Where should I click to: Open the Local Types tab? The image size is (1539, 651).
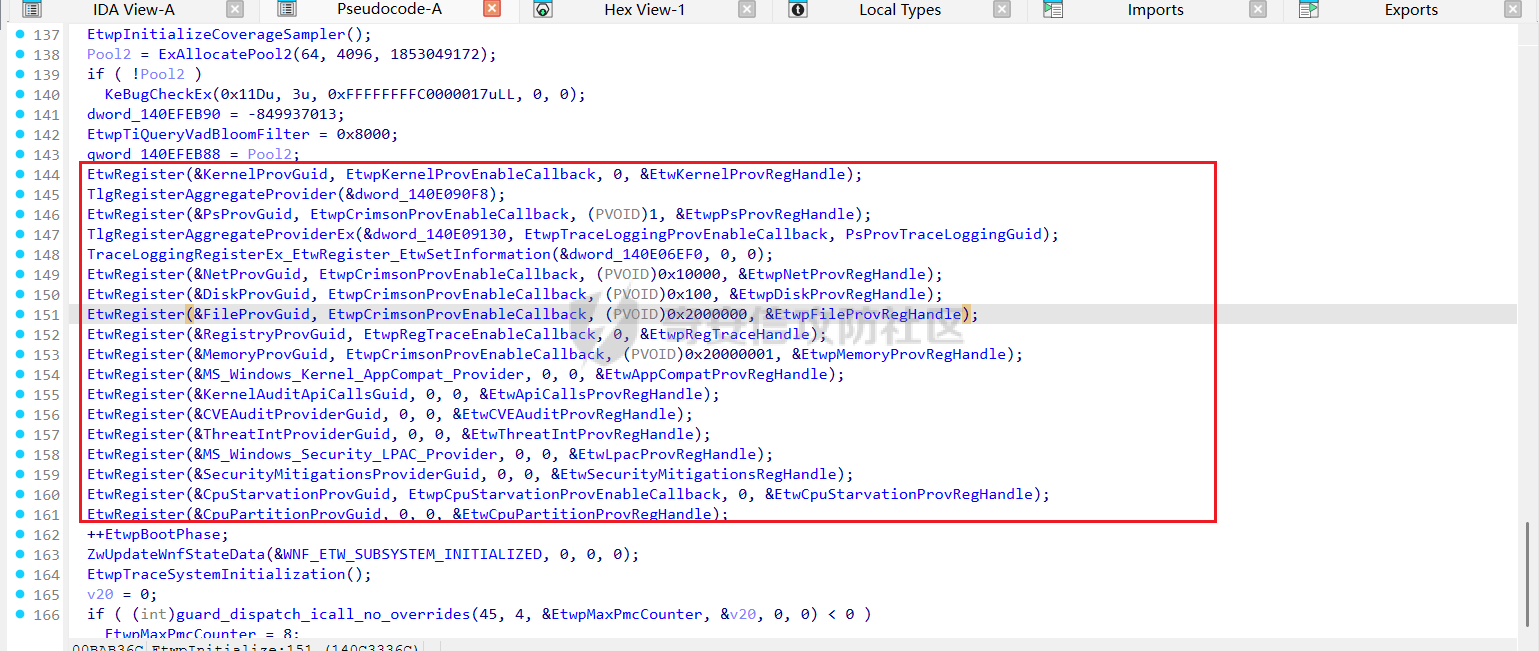coord(900,10)
